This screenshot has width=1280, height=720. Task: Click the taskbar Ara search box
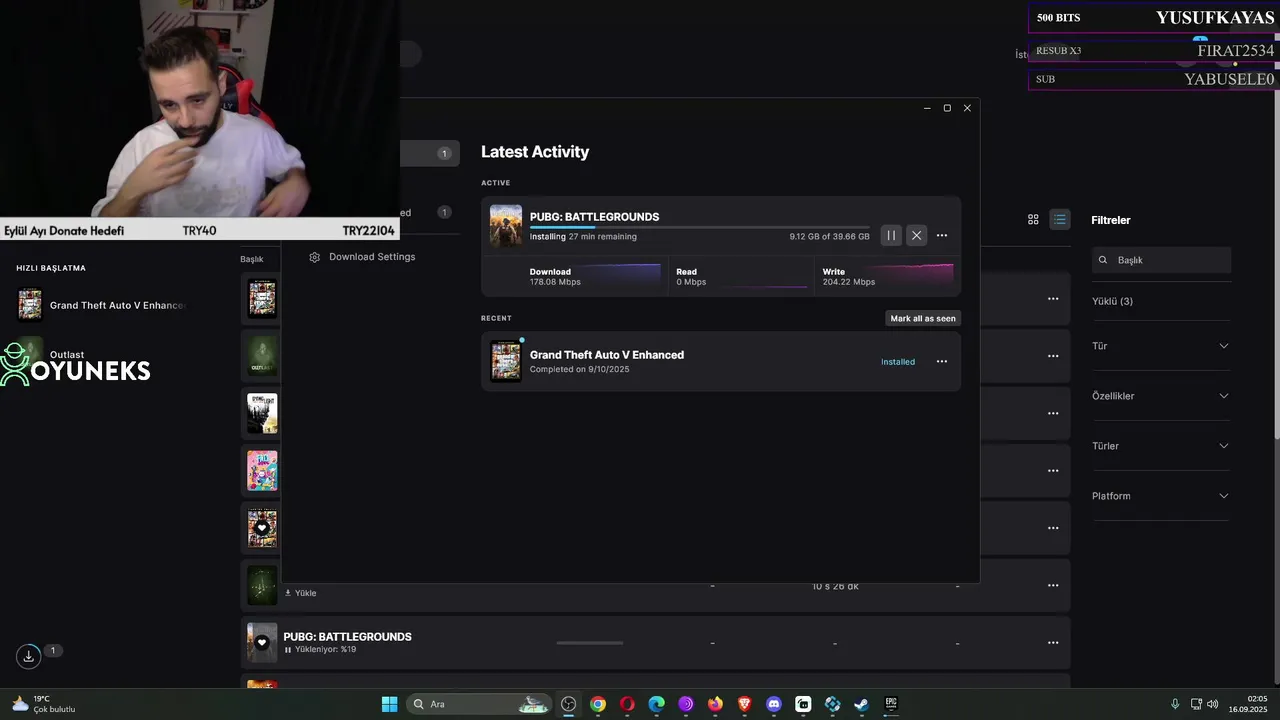tap(480, 704)
